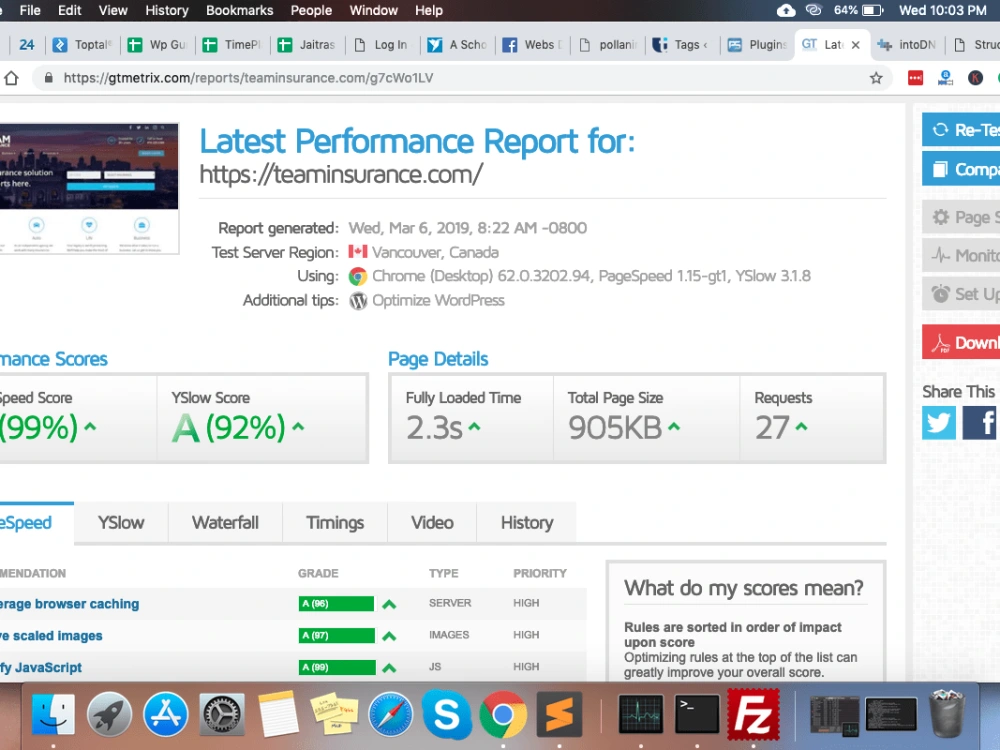This screenshot has width=1000, height=750.
Task: Switch to A Scho browser tab
Action: (x=457, y=45)
